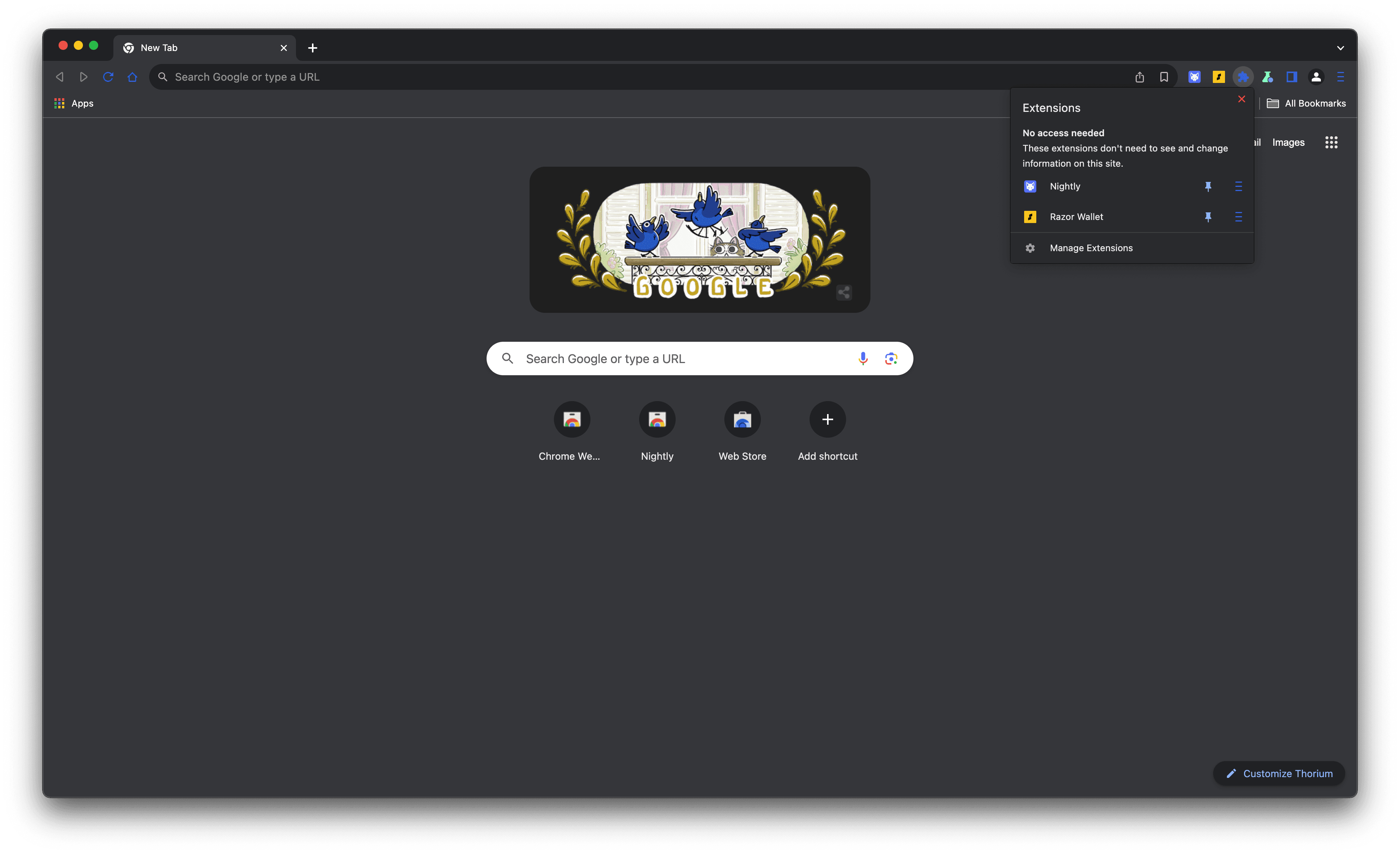Go back with the back arrow
1400x854 pixels.
(60, 77)
